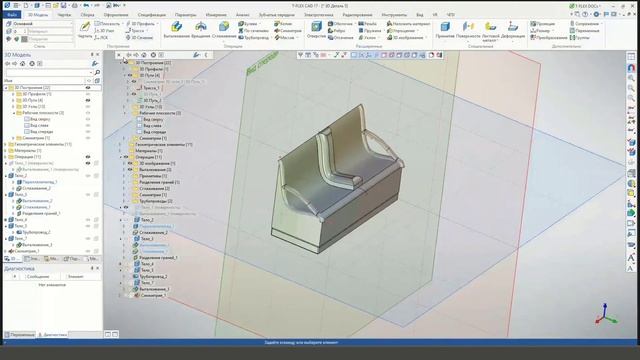Insert a Примитив primitive body
The height and width of the screenshot is (360, 640).
click(x=445, y=30)
